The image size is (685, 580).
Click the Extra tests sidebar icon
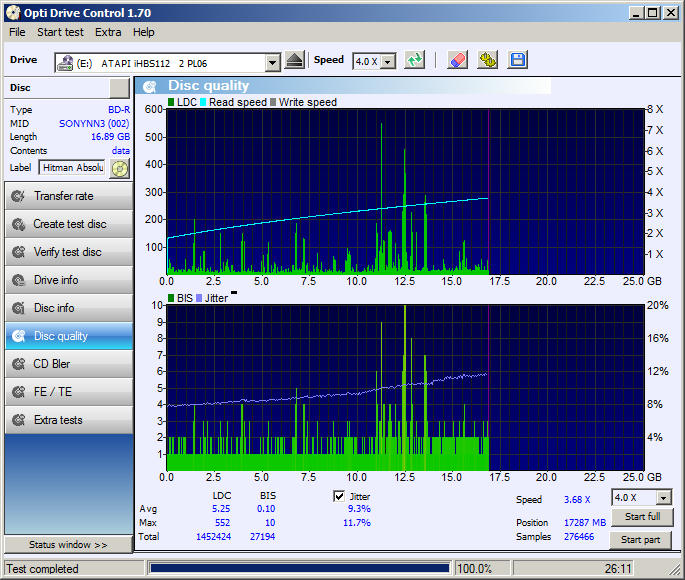click(18, 420)
